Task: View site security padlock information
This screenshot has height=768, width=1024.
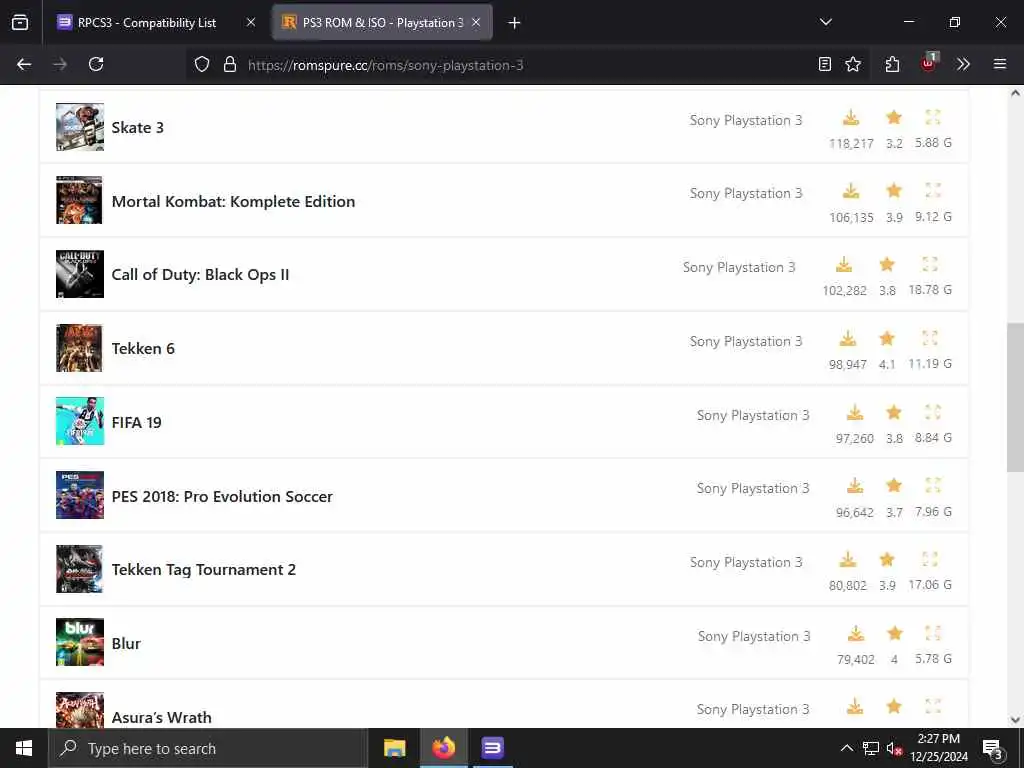Action: tap(230, 64)
